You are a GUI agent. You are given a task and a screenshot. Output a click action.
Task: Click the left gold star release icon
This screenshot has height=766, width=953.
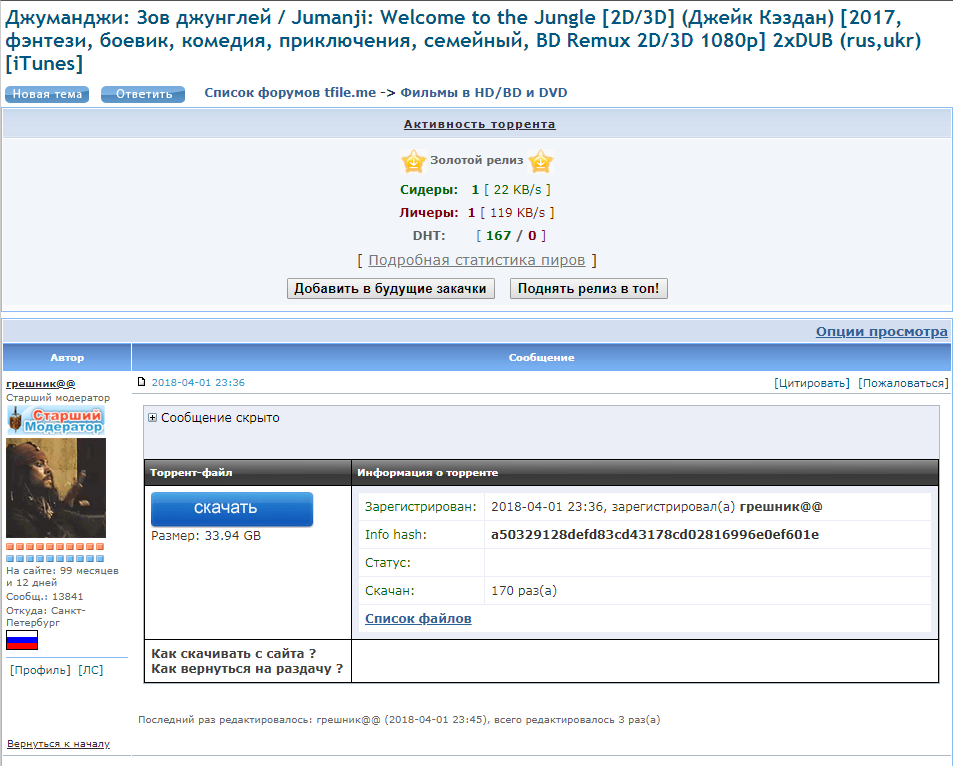tap(413, 162)
